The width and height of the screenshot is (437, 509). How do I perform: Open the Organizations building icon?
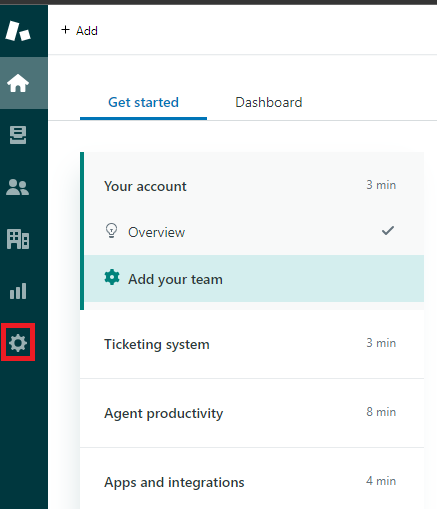[18, 239]
